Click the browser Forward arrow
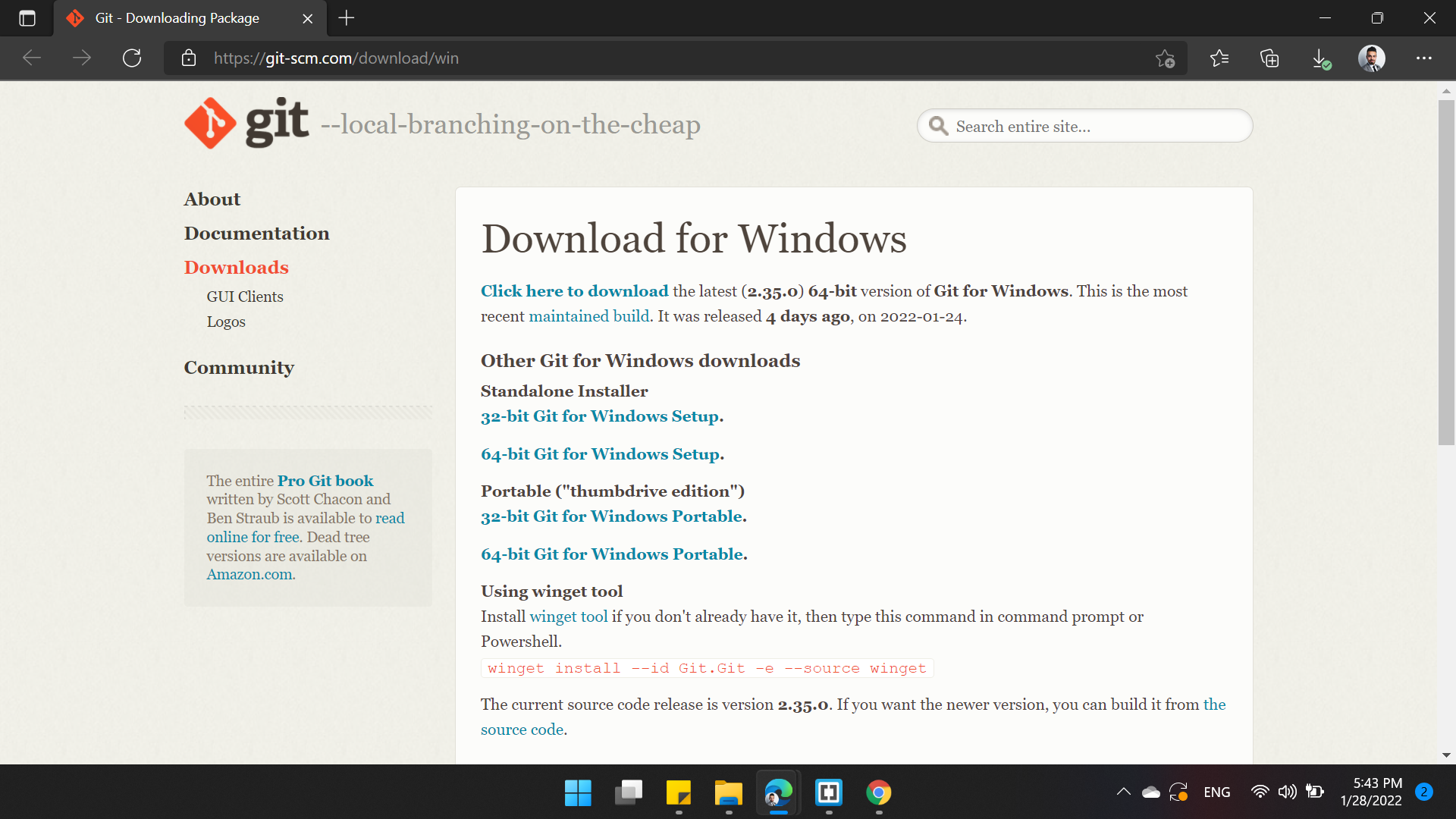This screenshot has width=1456, height=819. pos(82,58)
